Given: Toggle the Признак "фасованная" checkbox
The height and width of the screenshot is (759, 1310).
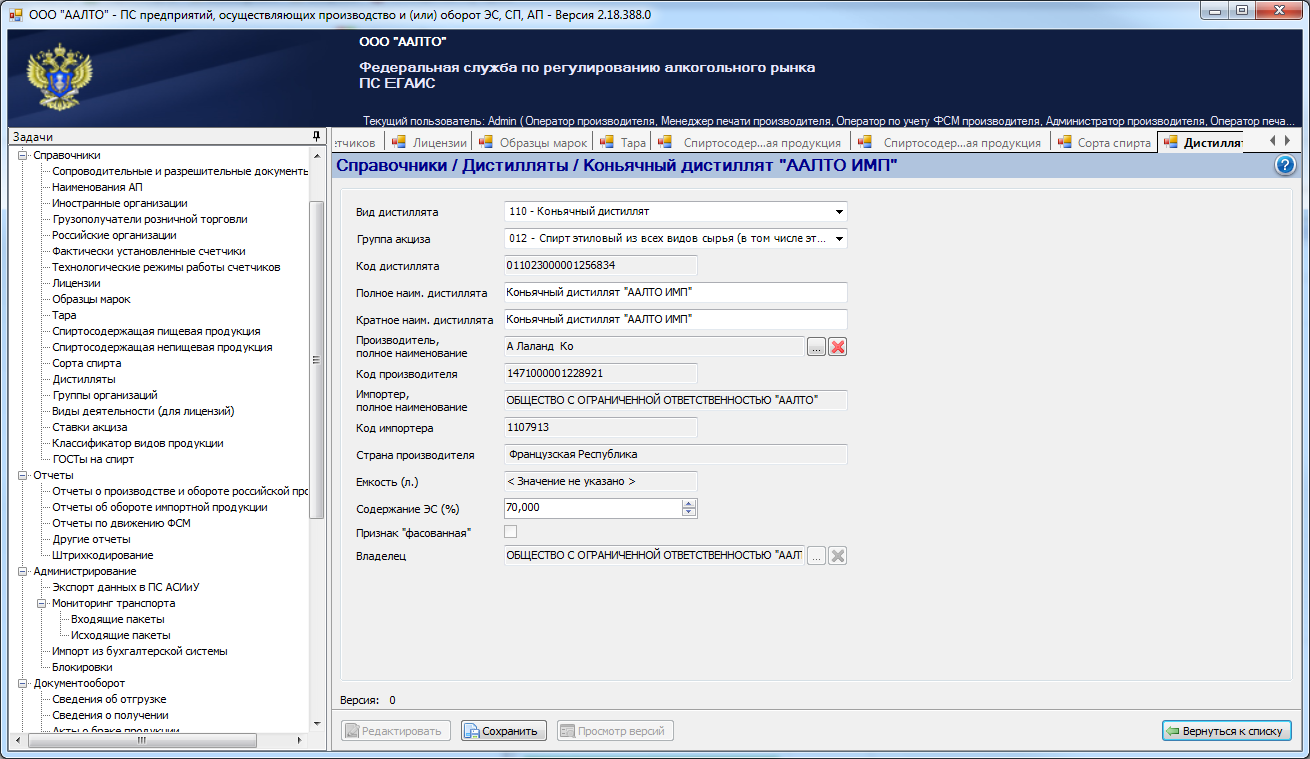Looking at the screenshot, I should [511, 532].
